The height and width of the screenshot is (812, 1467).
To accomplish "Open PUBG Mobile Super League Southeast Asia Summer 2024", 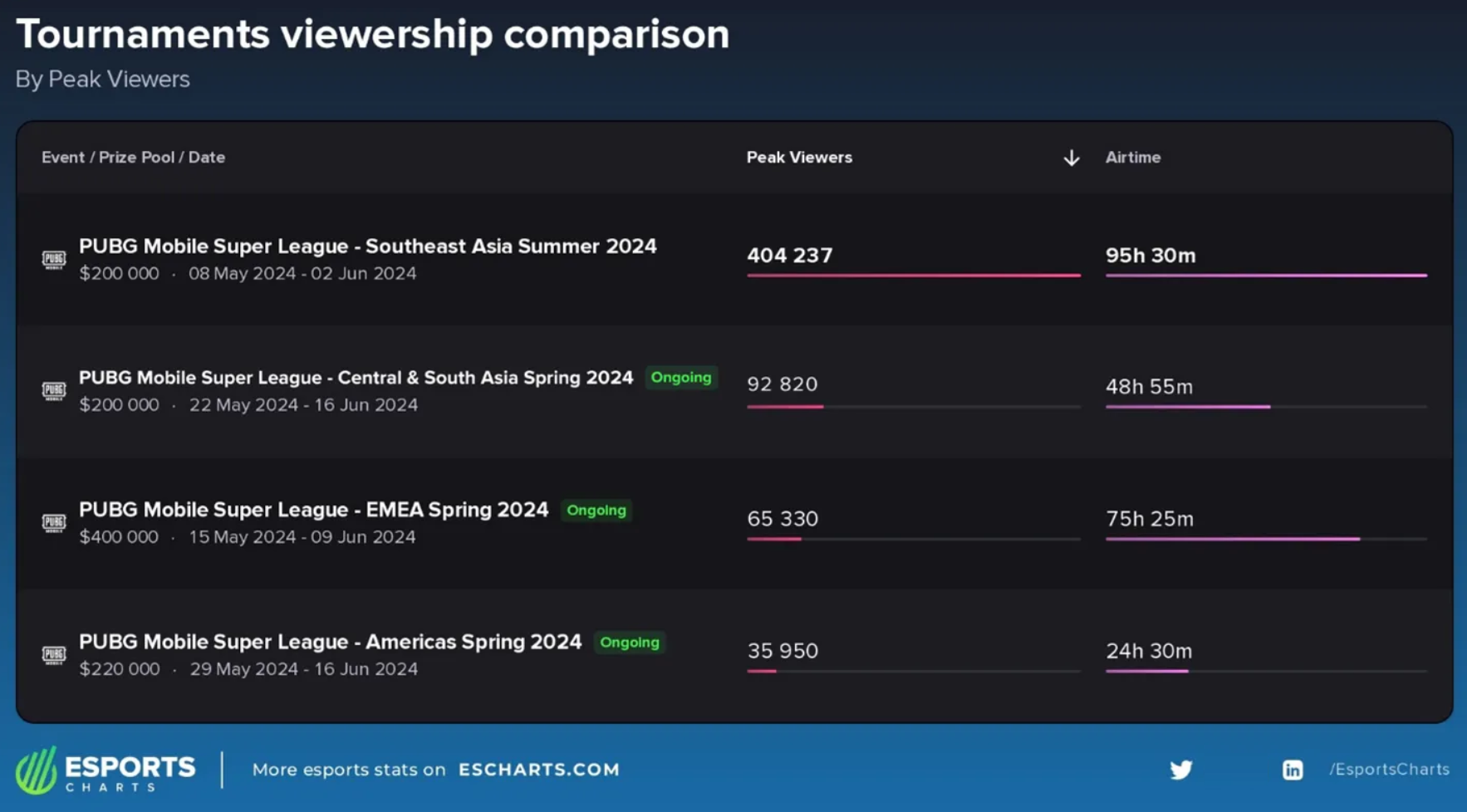I will (368, 247).
